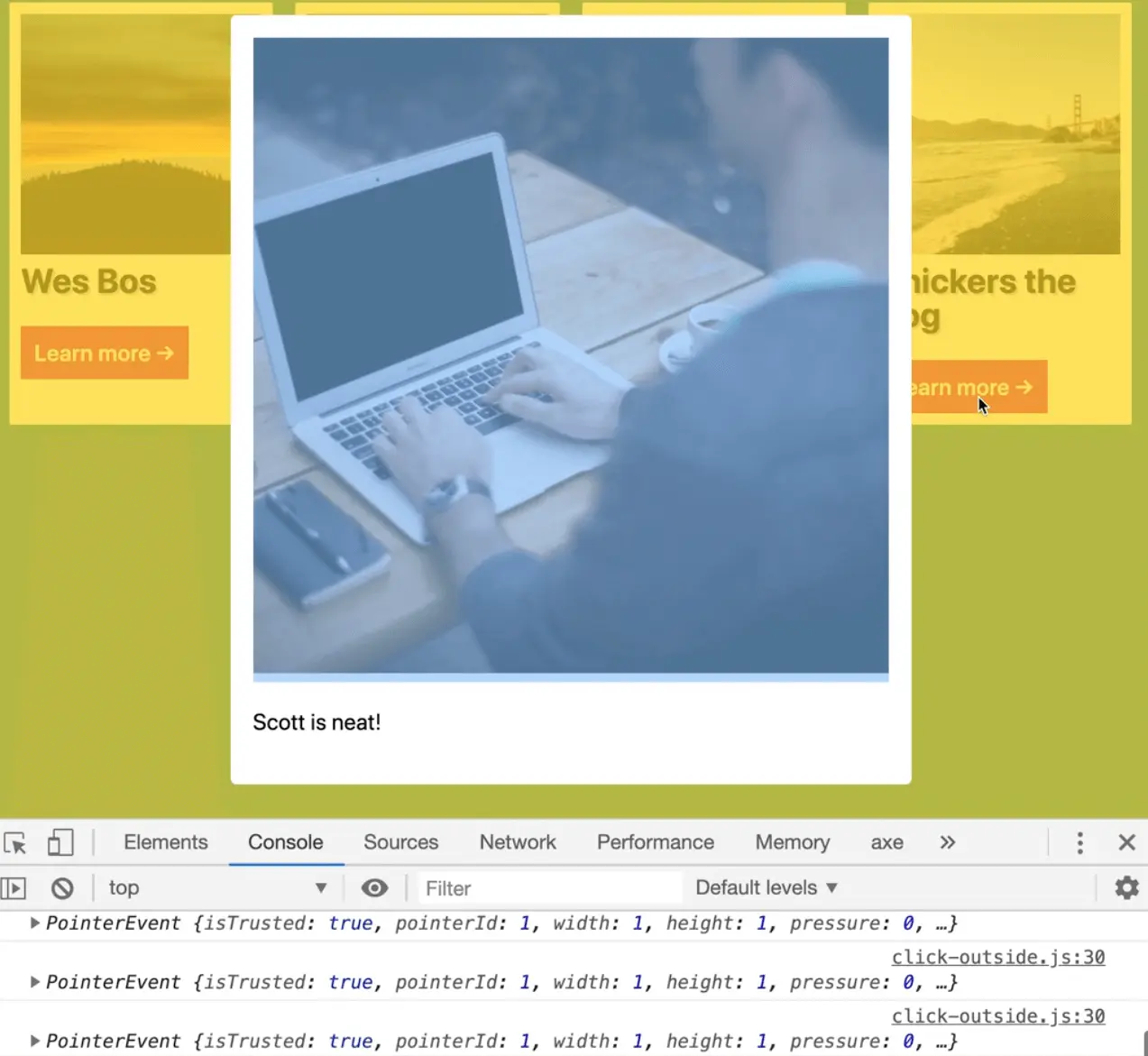Click the eye icon for live expressions
This screenshot has height=1056, width=1148.
tap(374, 888)
